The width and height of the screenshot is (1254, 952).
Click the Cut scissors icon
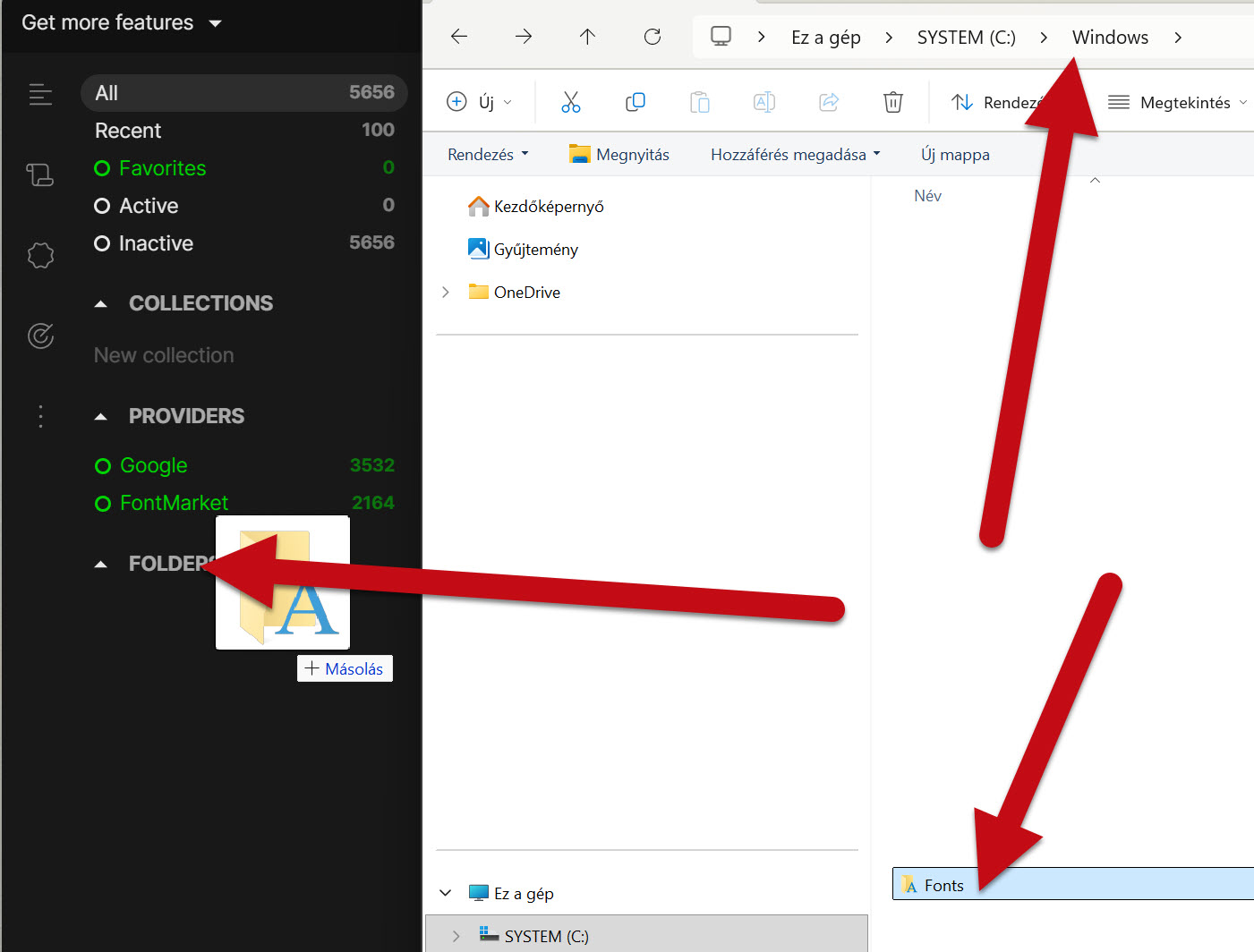570,102
